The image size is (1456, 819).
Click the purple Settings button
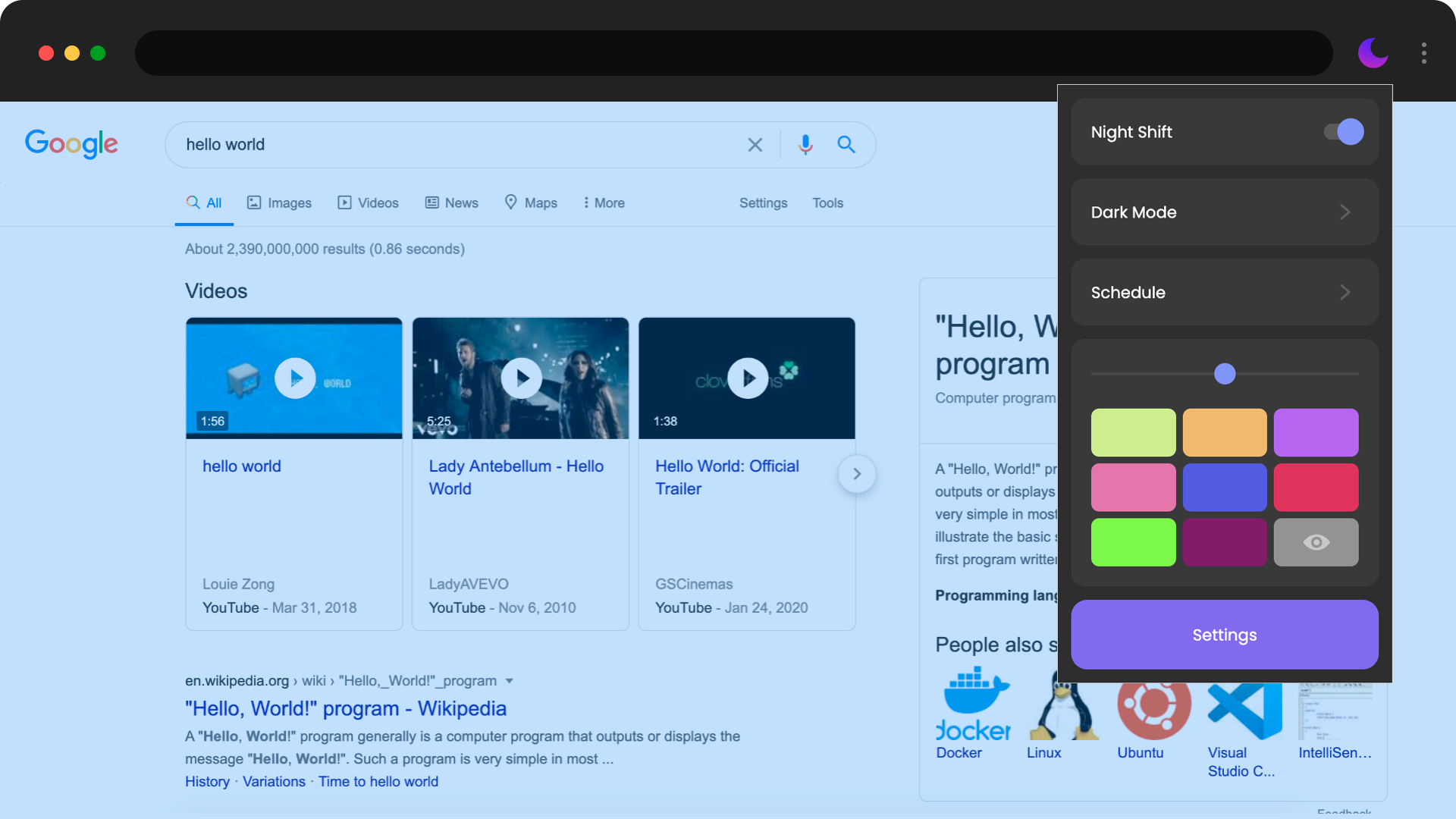[1224, 635]
